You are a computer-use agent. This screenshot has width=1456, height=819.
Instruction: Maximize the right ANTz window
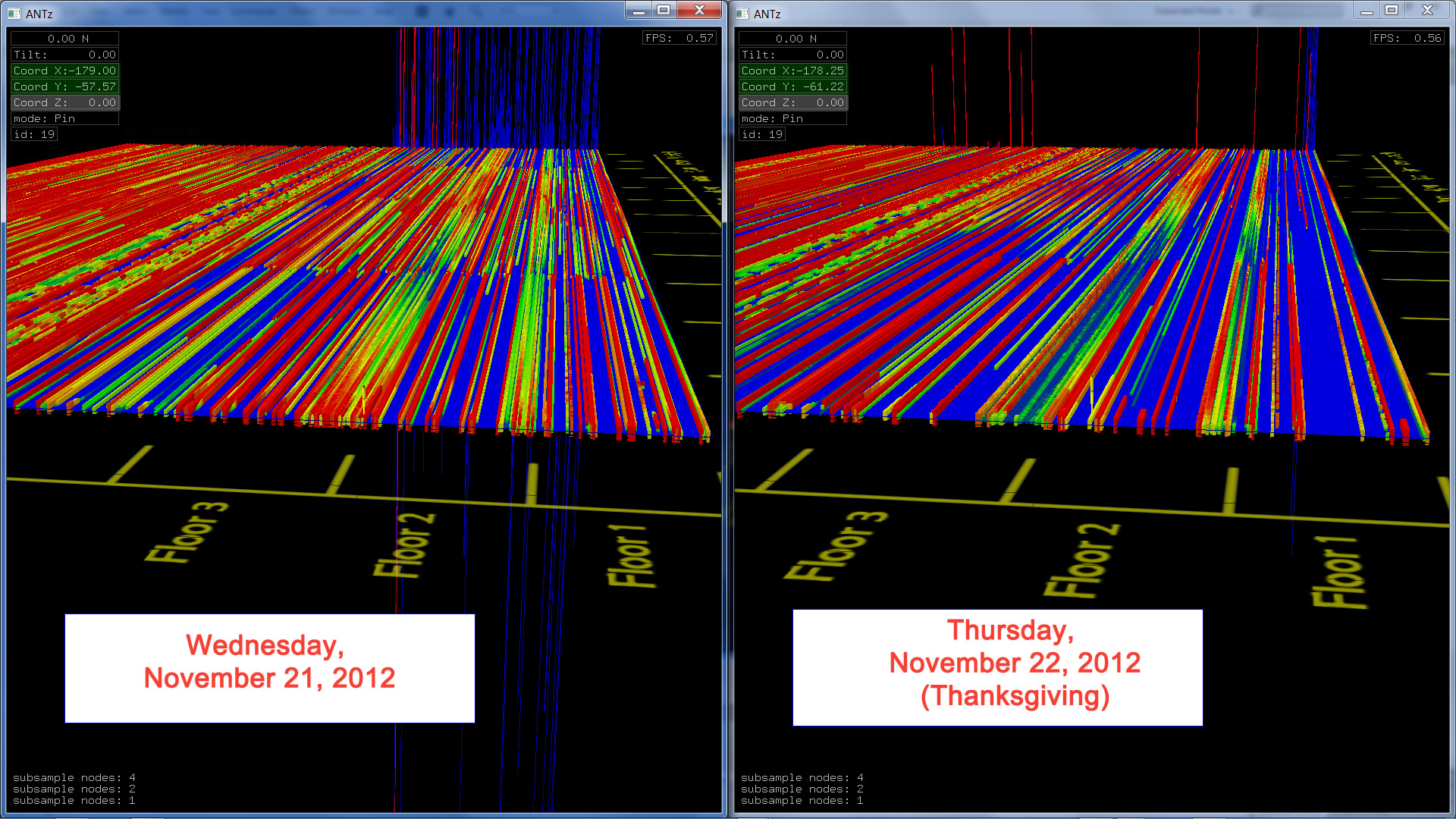pos(1392,10)
